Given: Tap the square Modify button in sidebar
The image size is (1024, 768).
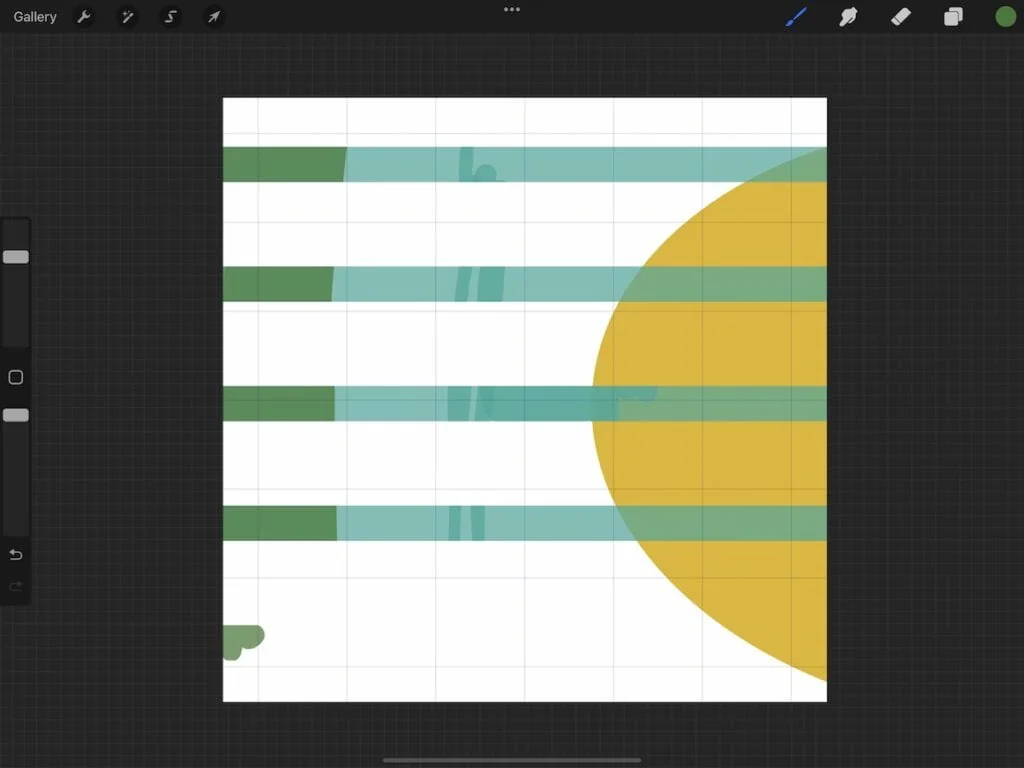Looking at the screenshot, I should coord(16,377).
